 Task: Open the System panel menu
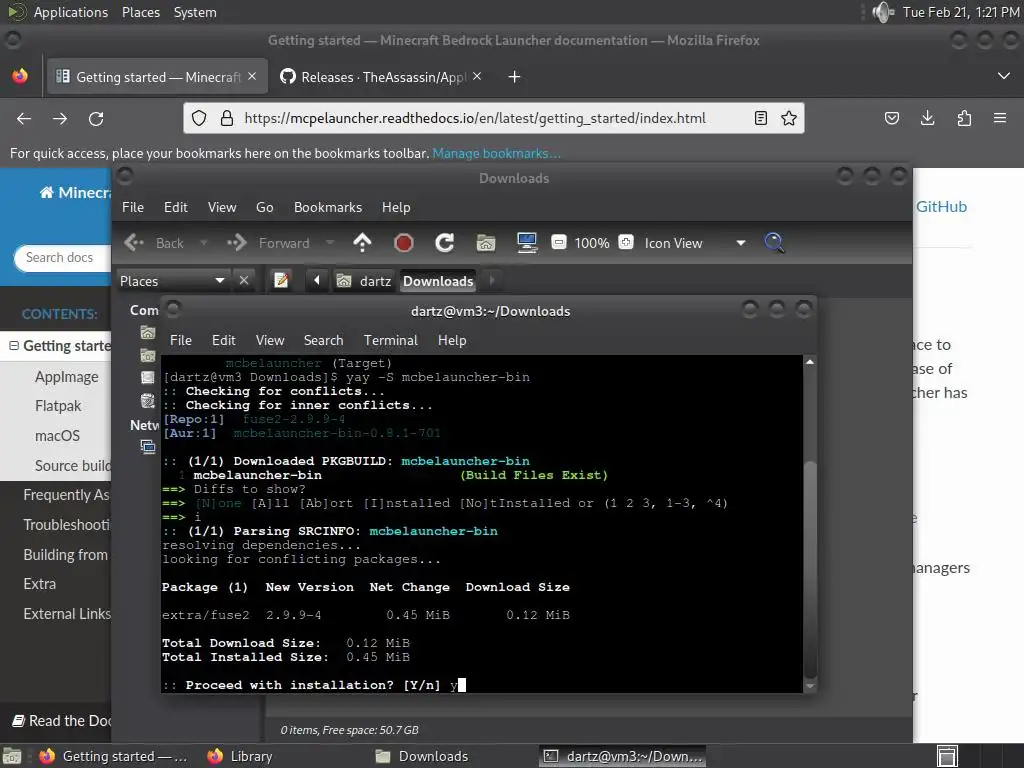[x=195, y=12]
